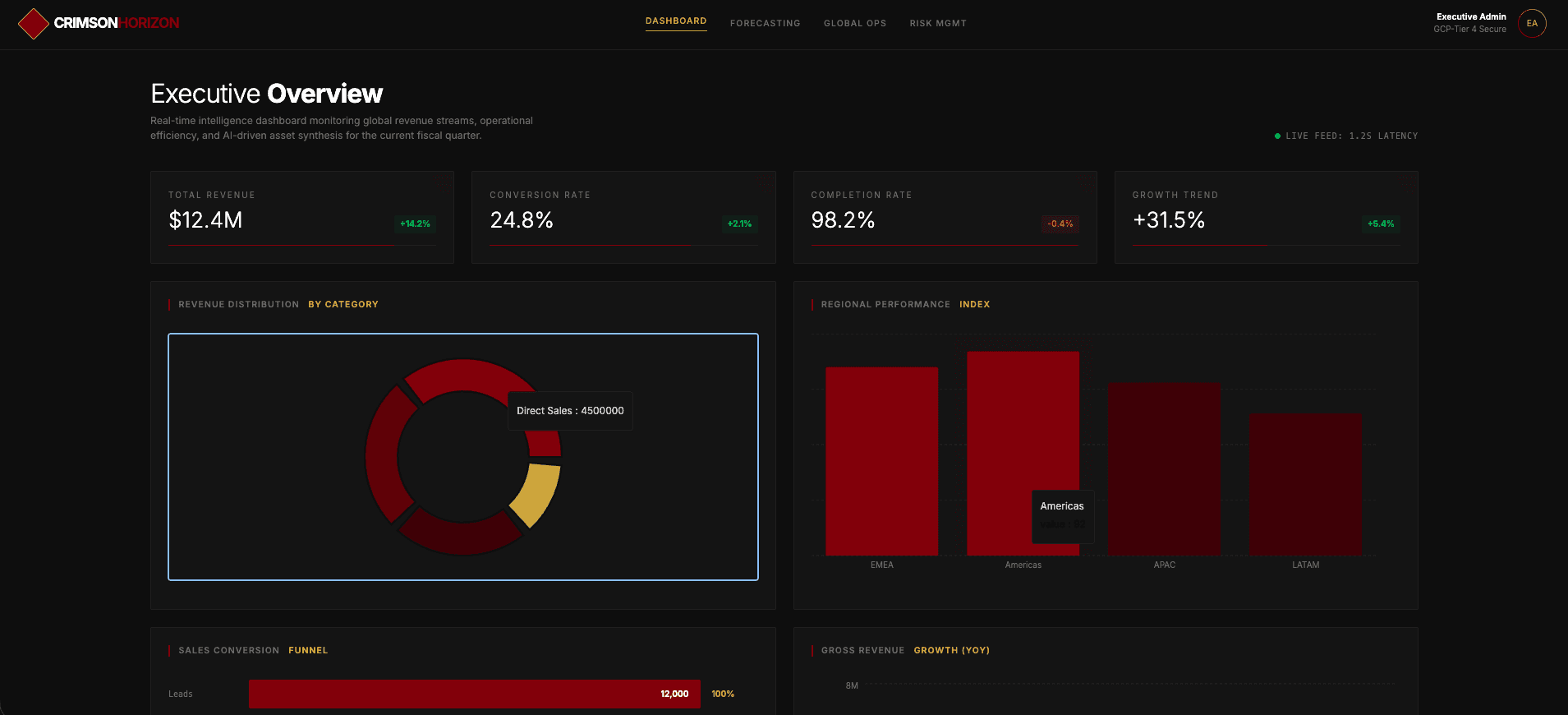Click the +14.2% revenue change badge
Screen dimensions: 1568x715
pos(415,224)
